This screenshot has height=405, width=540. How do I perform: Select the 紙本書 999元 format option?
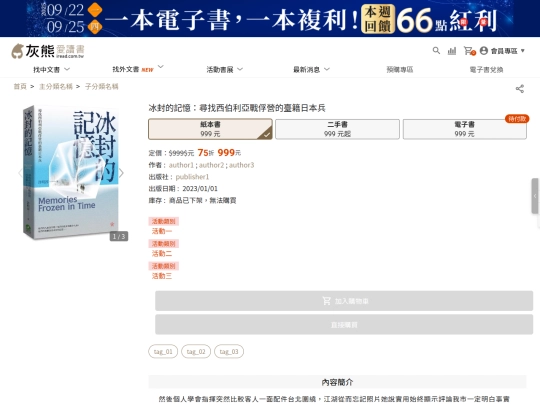(210, 129)
